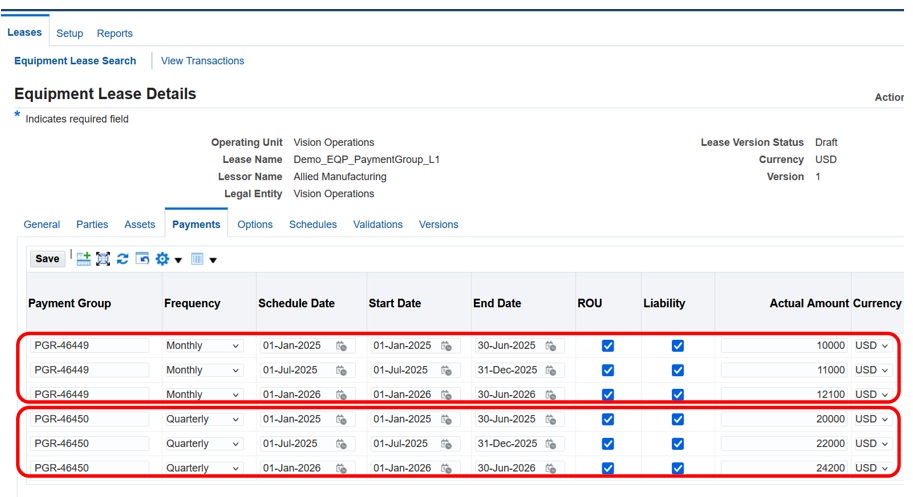Click the blue gear settings icon
913x497 pixels.
click(x=162, y=259)
